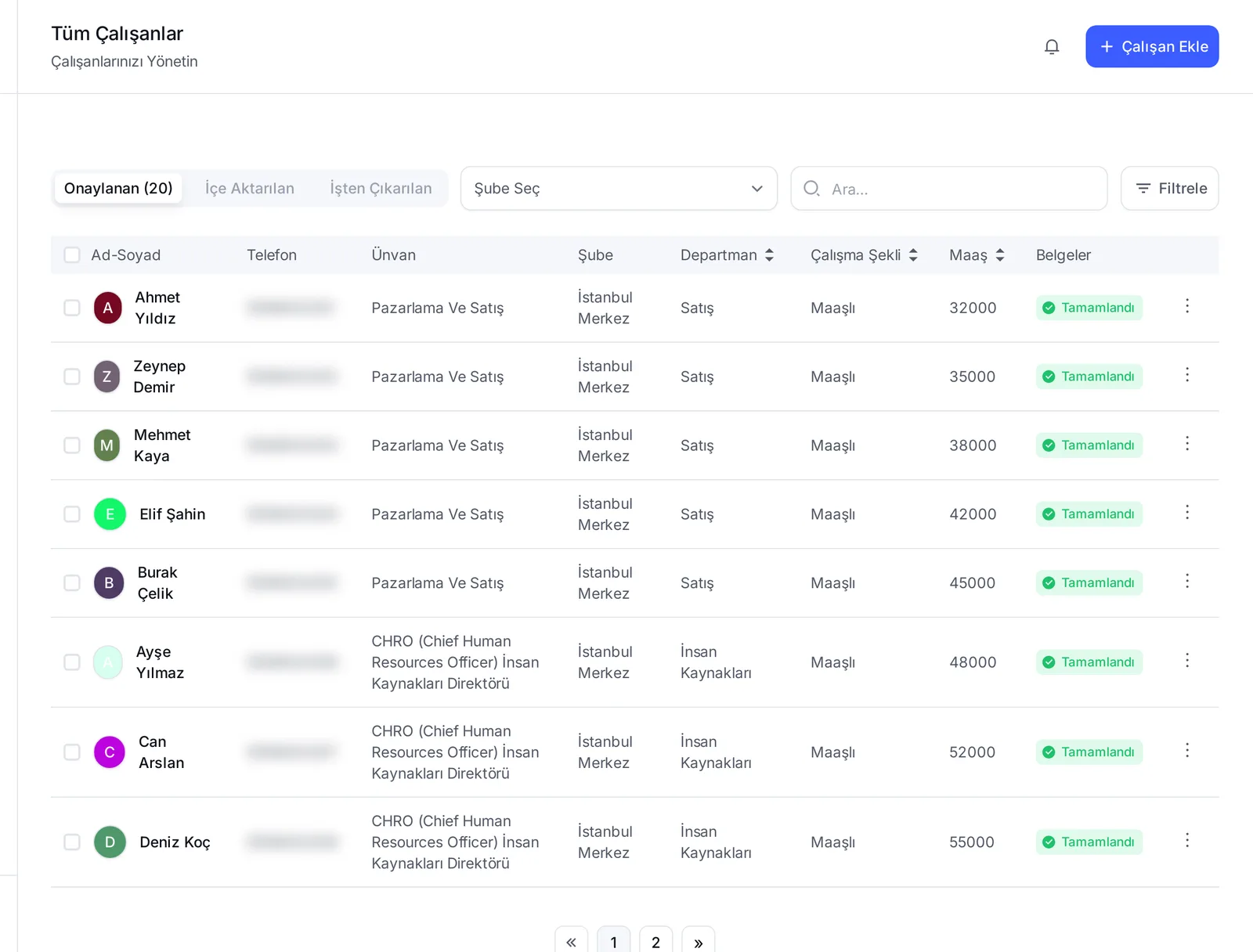The height and width of the screenshot is (952, 1253).
Task: Click Burak Çelik avatar icon
Action: pos(109,583)
